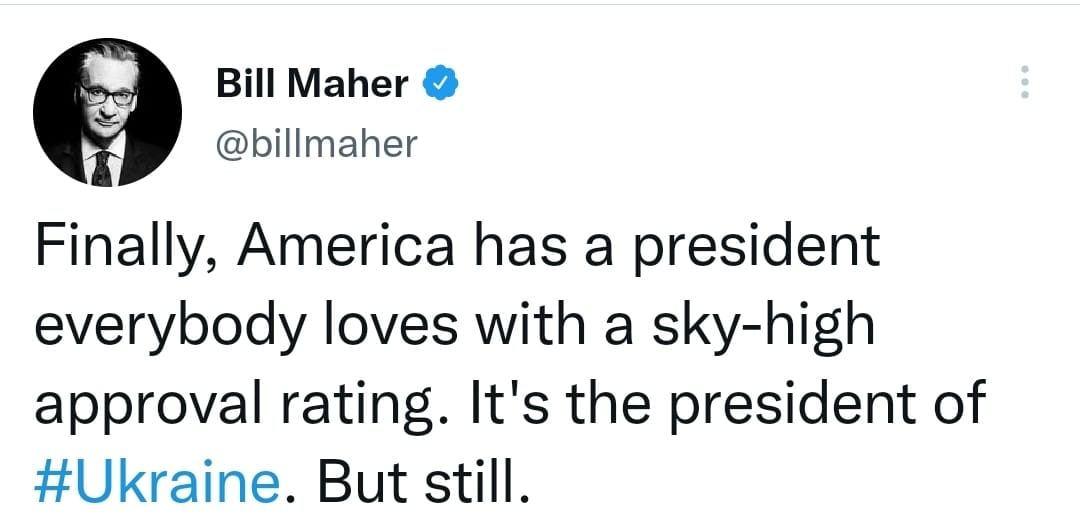Open Bill Maher's round profile picture
This screenshot has height=529, width=1080.
click(107, 113)
